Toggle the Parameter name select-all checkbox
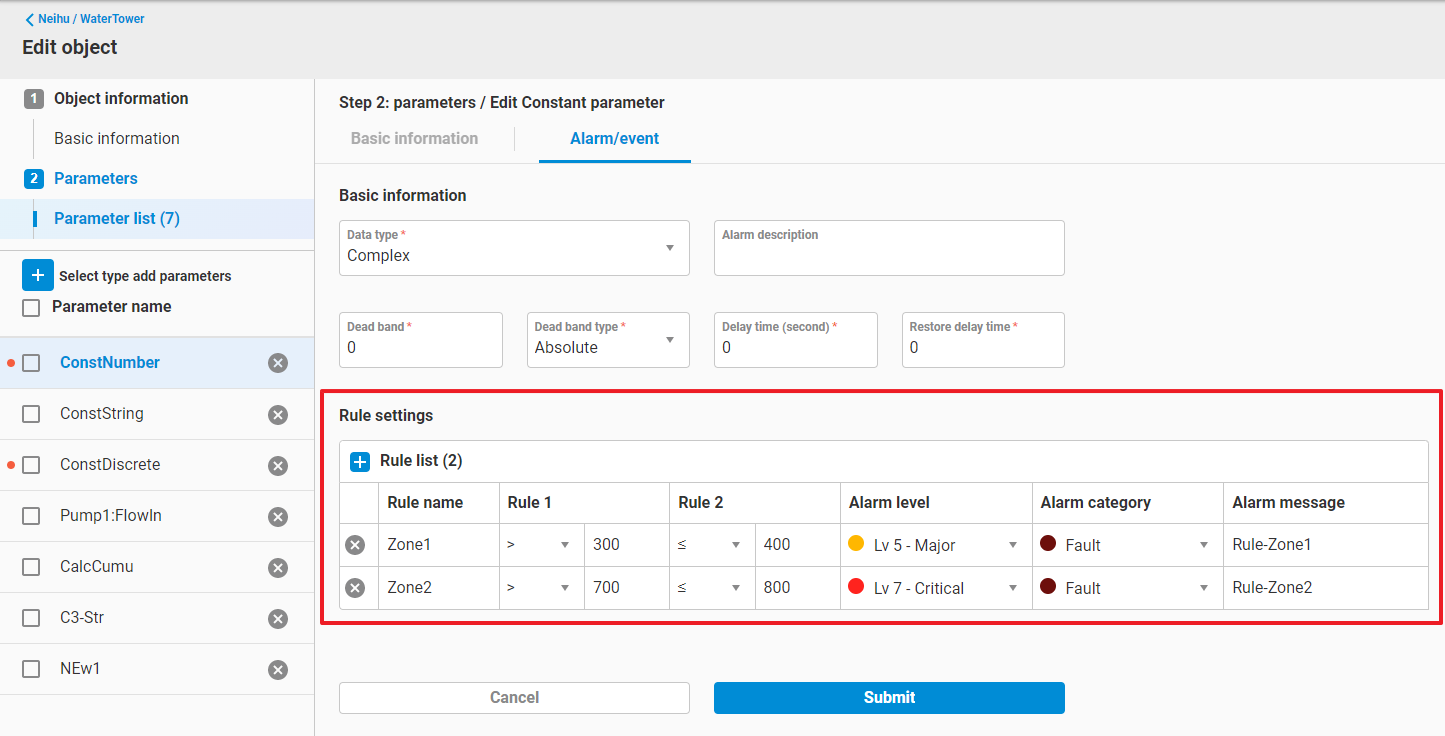 pyautogui.click(x=31, y=307)
